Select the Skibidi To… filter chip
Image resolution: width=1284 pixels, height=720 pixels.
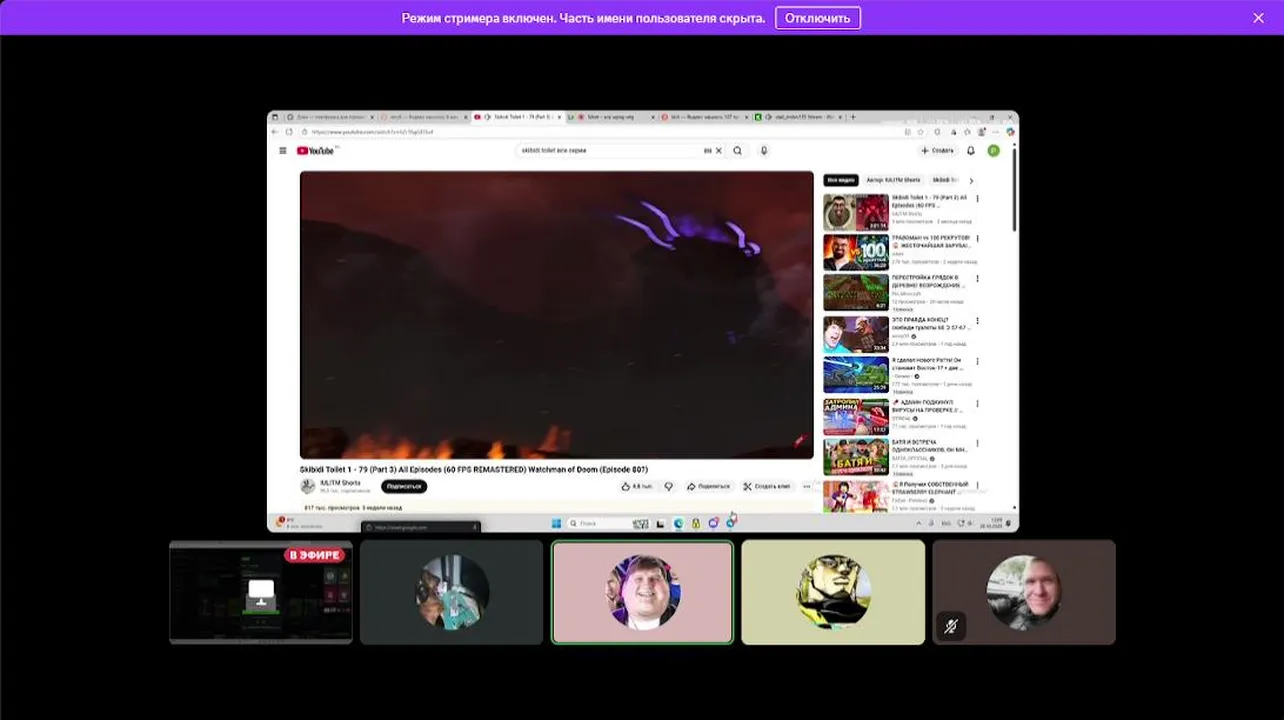tap(945, 180)
